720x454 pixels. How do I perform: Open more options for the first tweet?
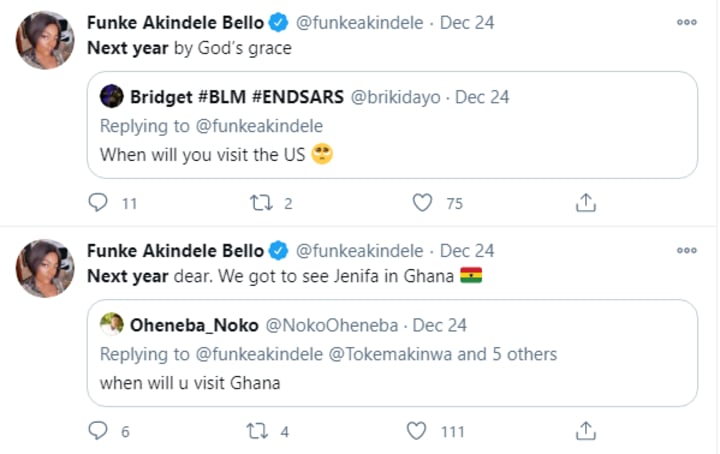coord(687,22)
